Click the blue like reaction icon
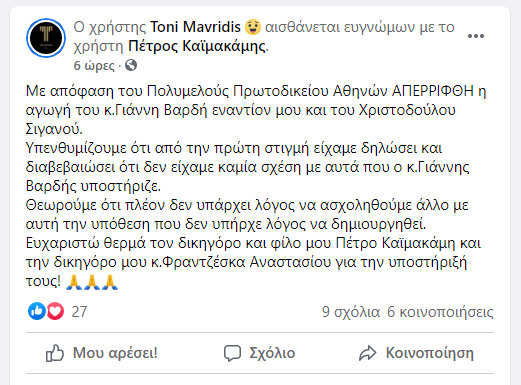Screen dimensions: 521x385 (37, 311)
